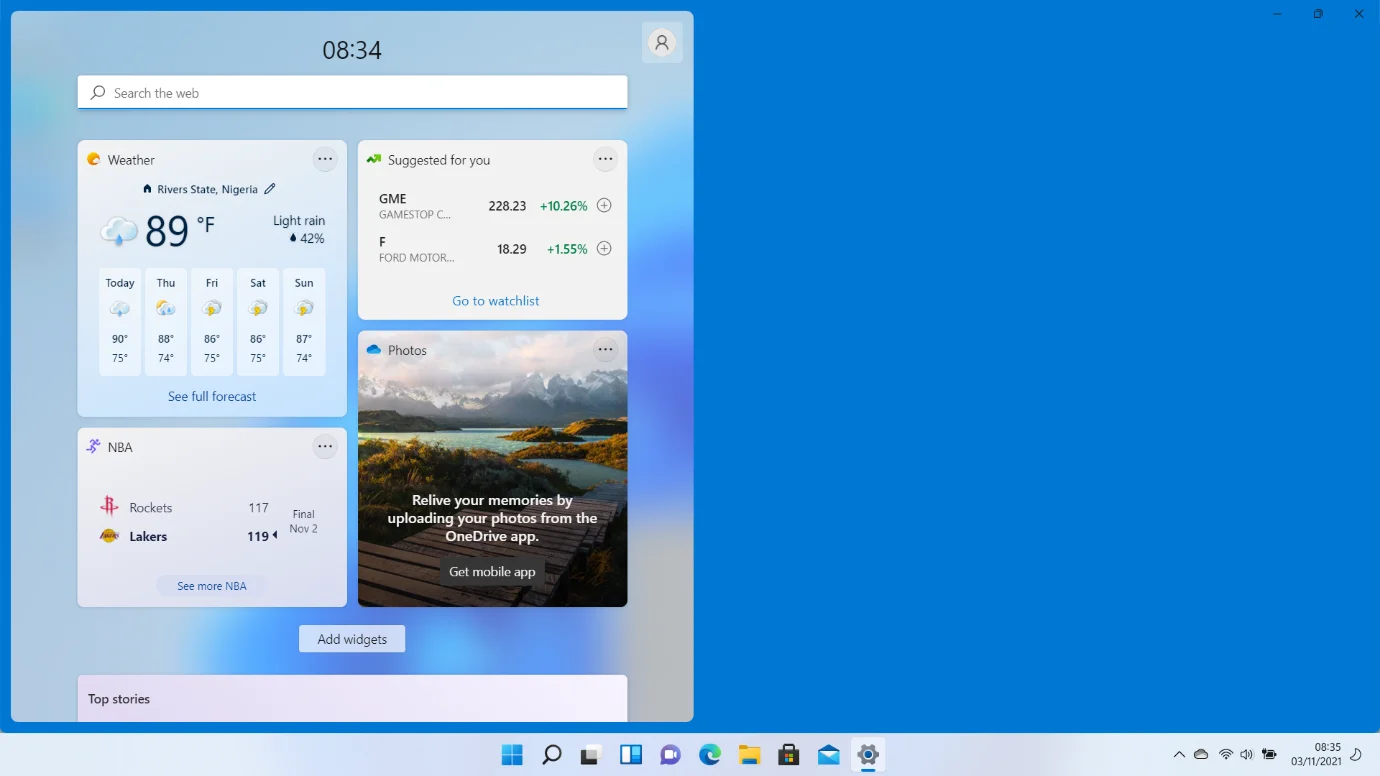Open File Explorer from the taskbar

(x=750, y=754)
